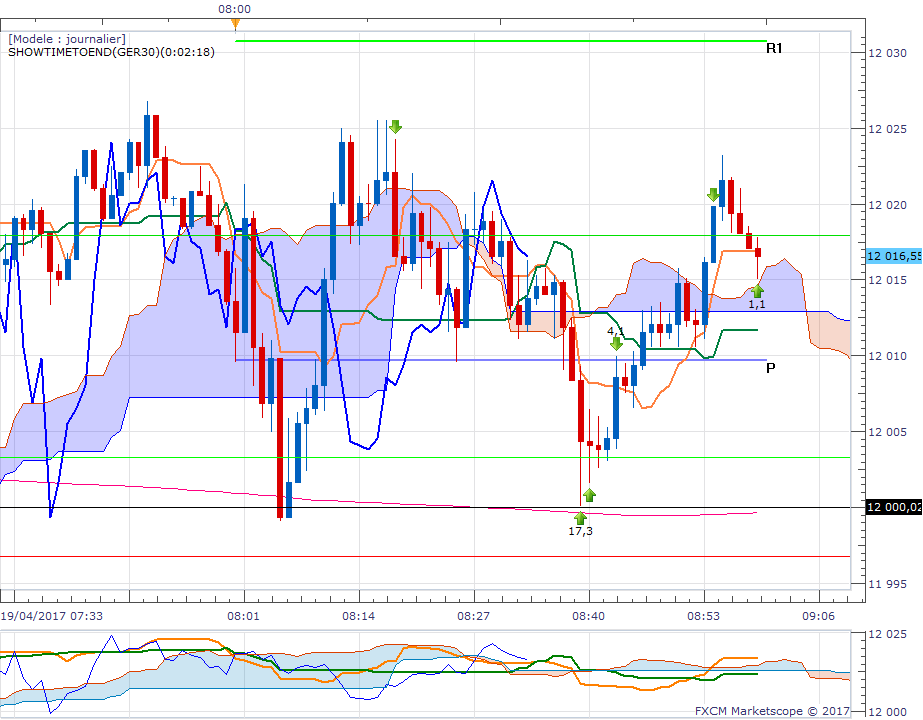The width and height of the screenshot is (923, 720).
Task: Click the 12 025 main chart price axis label
Action: click(x=888, y=129)
